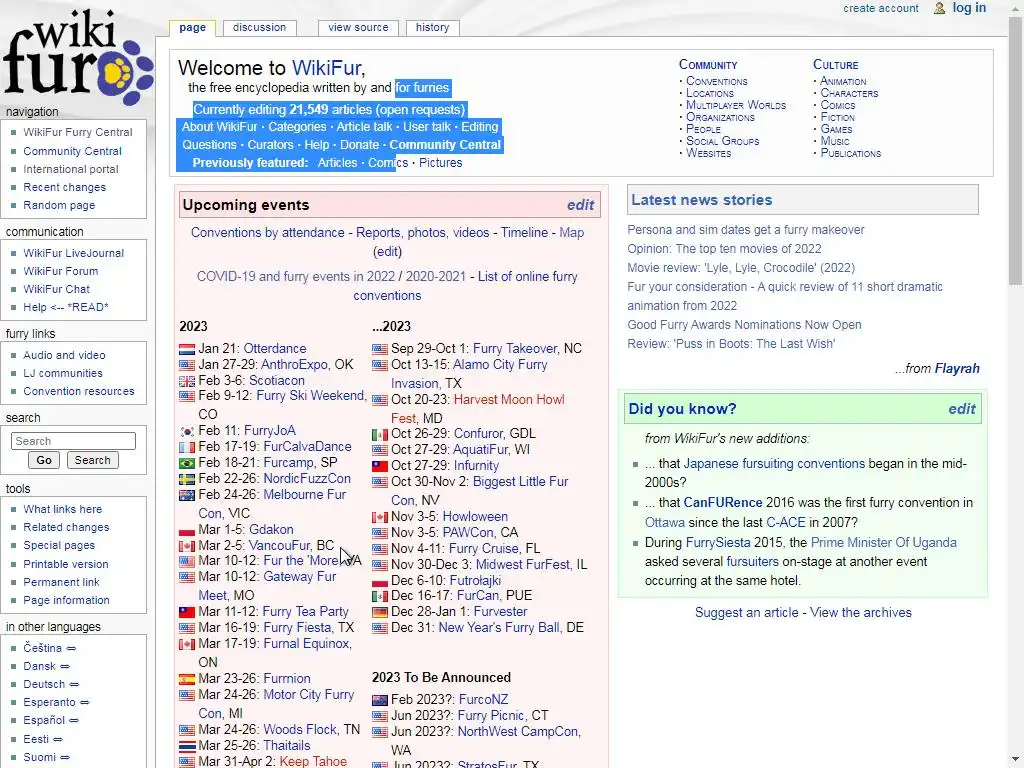The image size is (1024, 768).
Task: Click the Brazil flag beside Furcamp
Action: [187, 463]
